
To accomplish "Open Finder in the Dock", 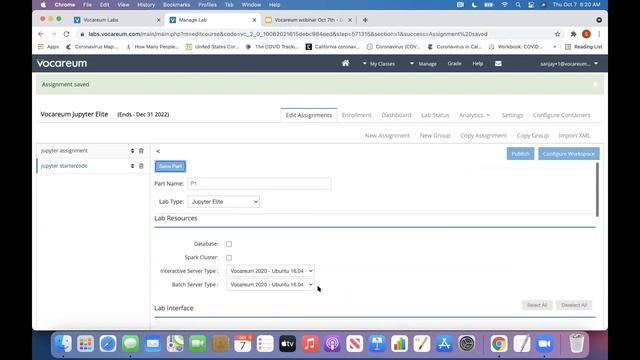I will pyautogui.click(x=63, y=344).
